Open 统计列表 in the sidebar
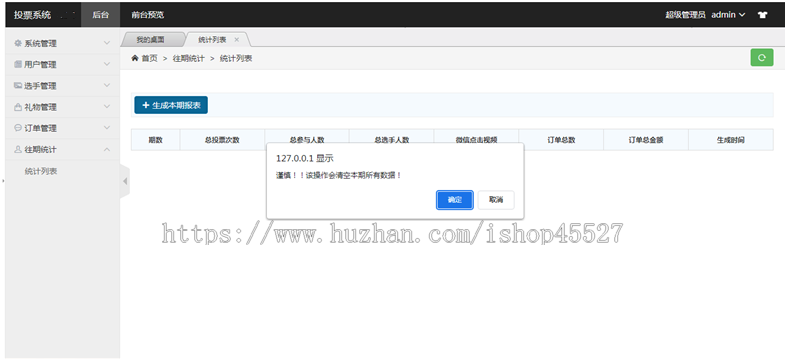This screenshot has height=361, width=787. pos(41,171)
